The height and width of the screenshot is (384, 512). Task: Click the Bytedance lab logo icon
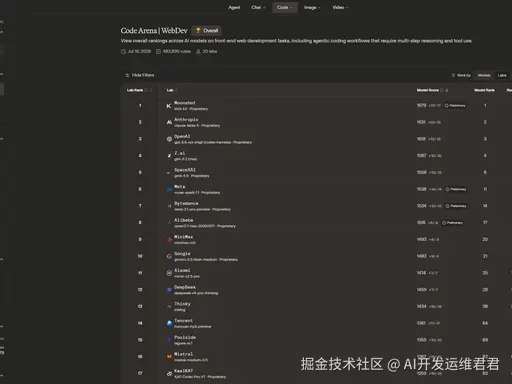169,206
